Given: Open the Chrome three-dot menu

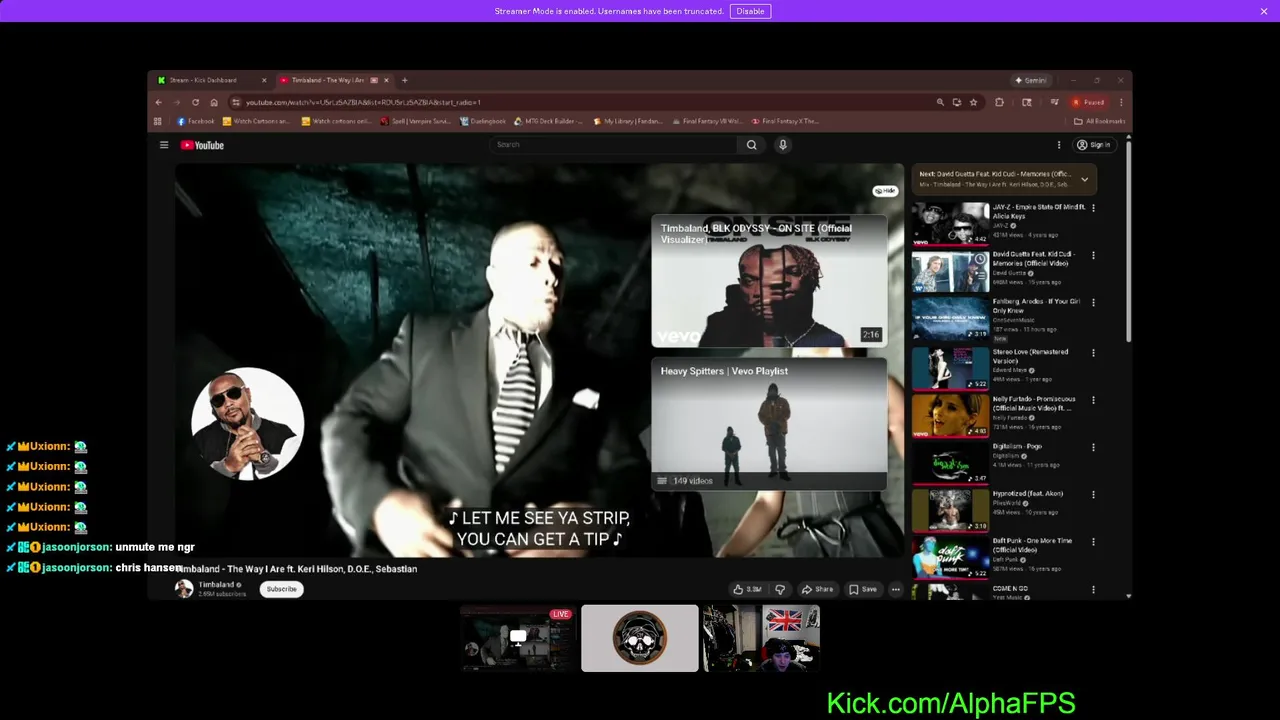Looking at the screenshot, I should coord(1121,102).
